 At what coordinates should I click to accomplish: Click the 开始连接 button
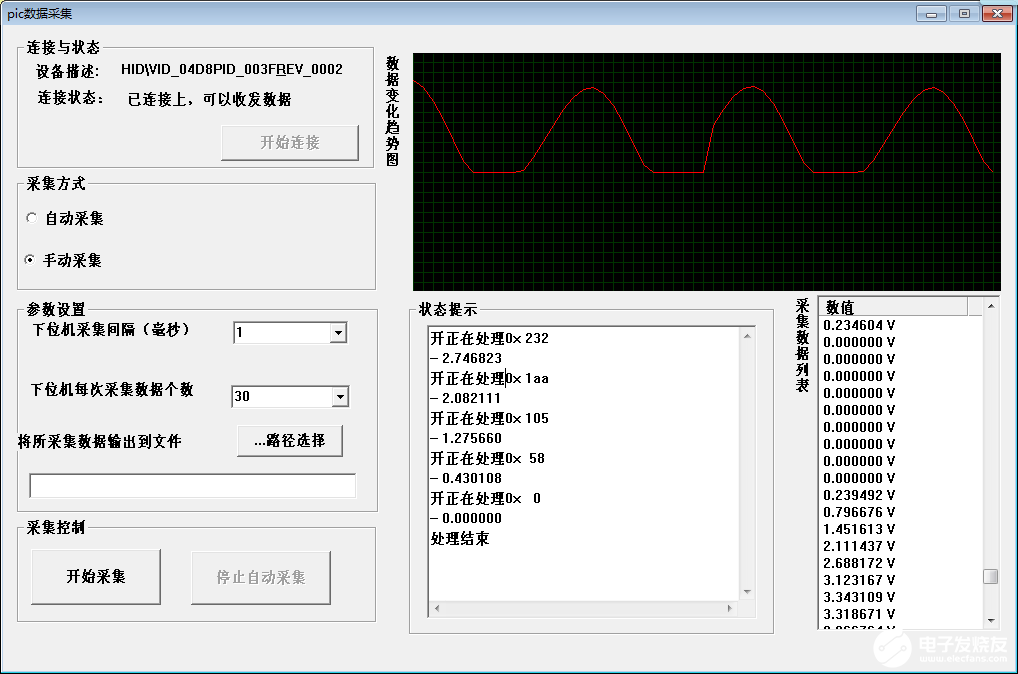[290, 143]
